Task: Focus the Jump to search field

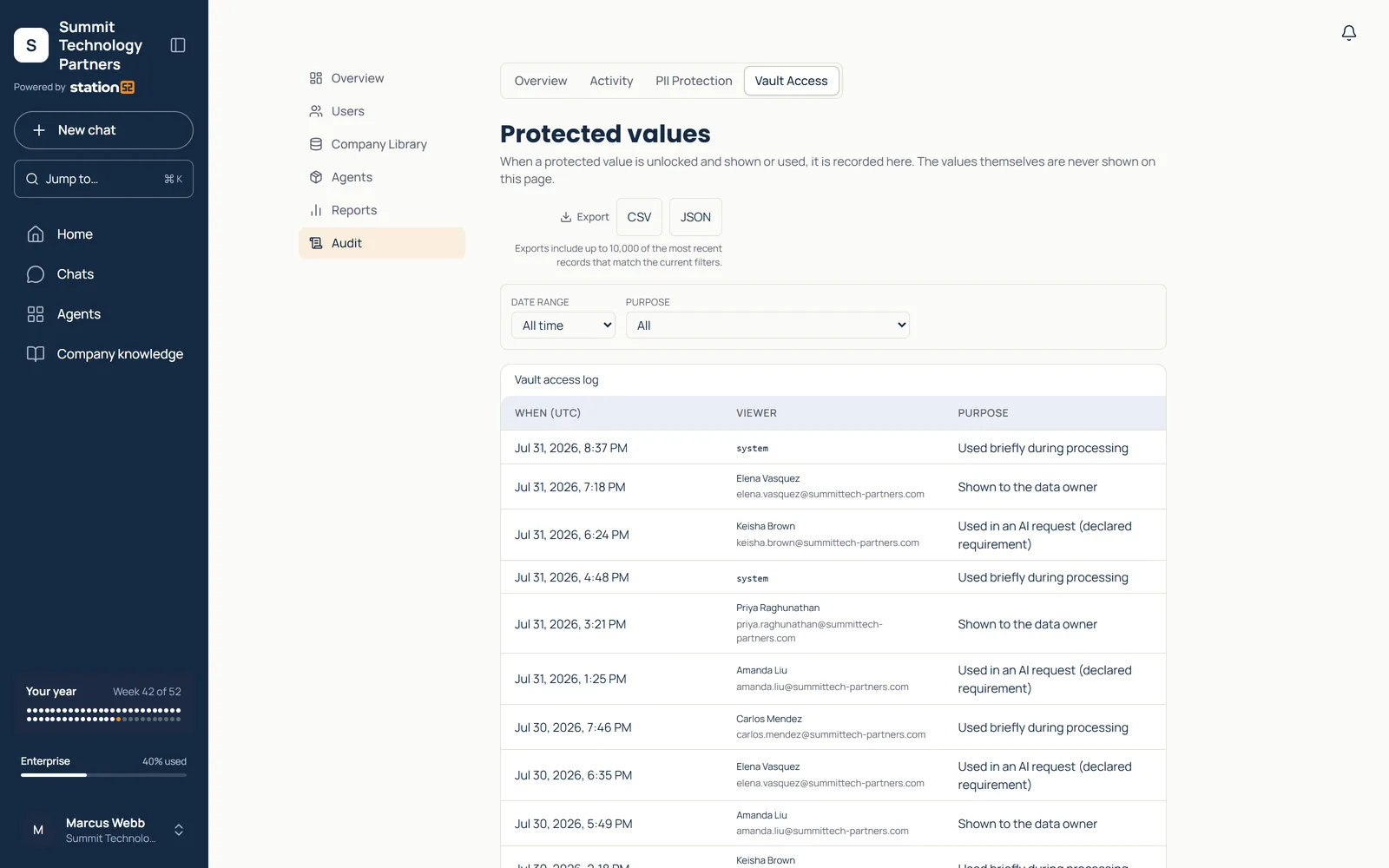Action: (x=103, y=179)
